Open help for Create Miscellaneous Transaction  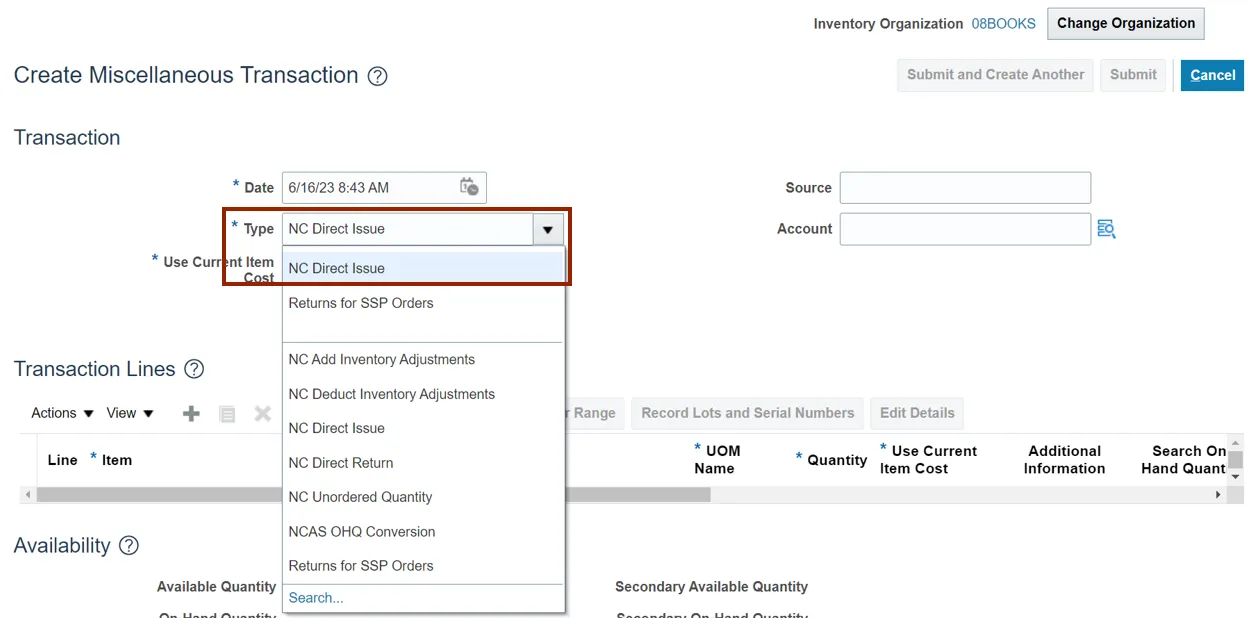[377, 76]
